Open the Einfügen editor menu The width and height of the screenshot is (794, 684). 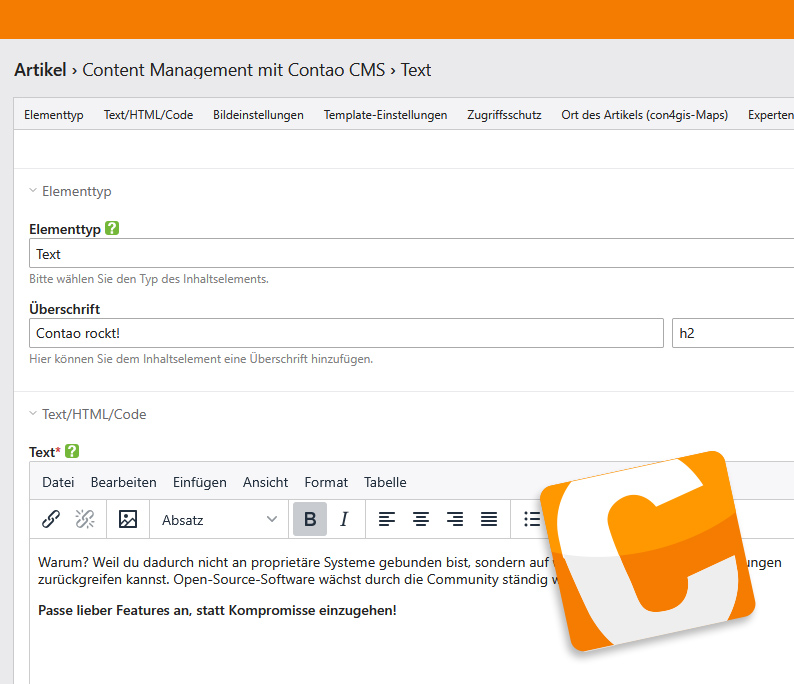tap(199, 482)
